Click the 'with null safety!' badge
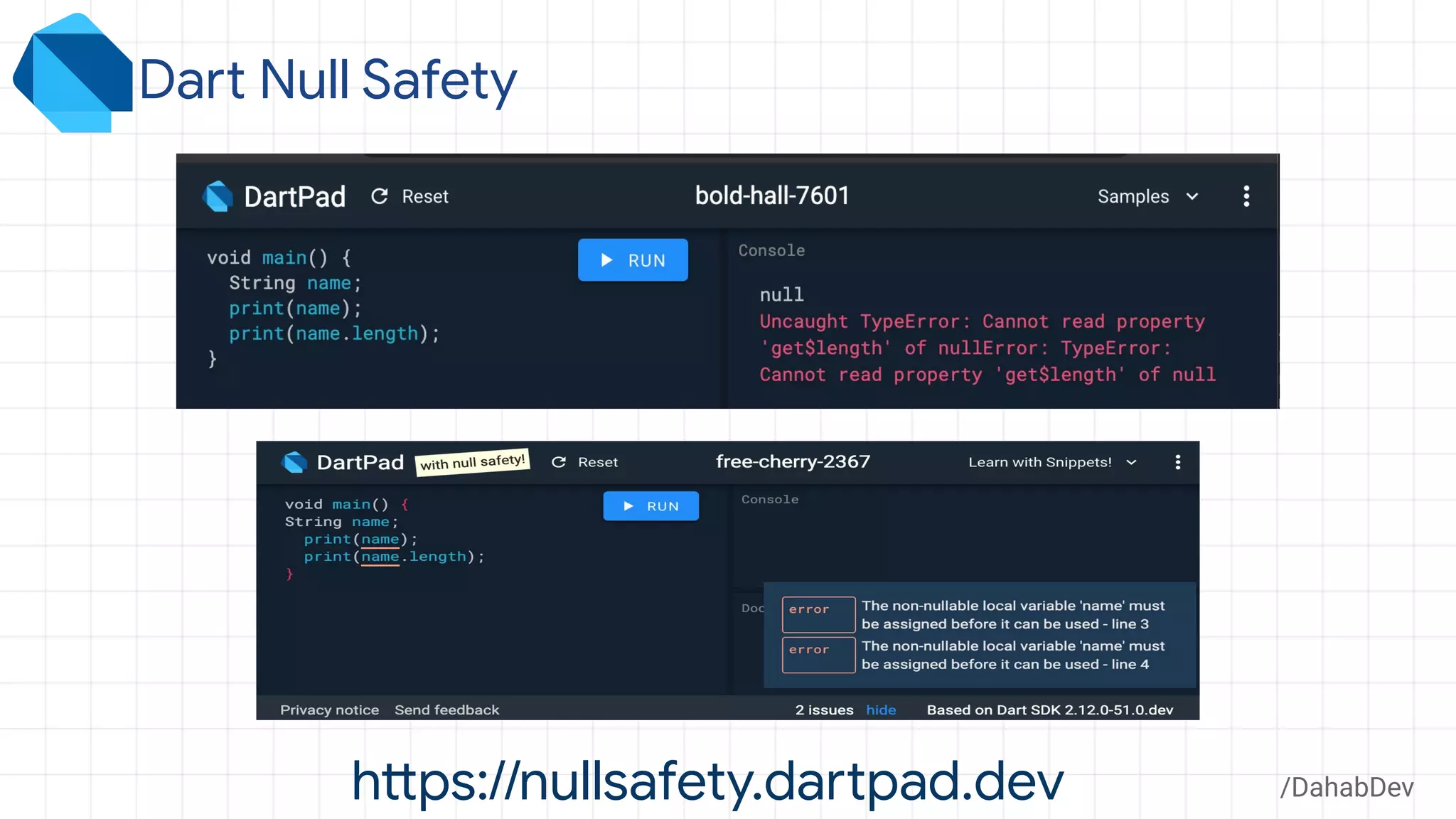 pos(473,462)
